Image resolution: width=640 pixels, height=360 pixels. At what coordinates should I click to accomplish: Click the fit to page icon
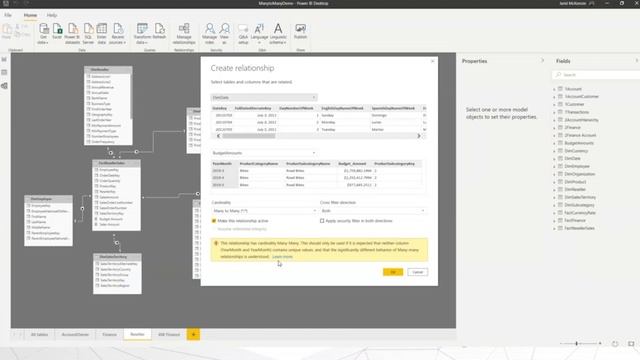coord(631,344)
